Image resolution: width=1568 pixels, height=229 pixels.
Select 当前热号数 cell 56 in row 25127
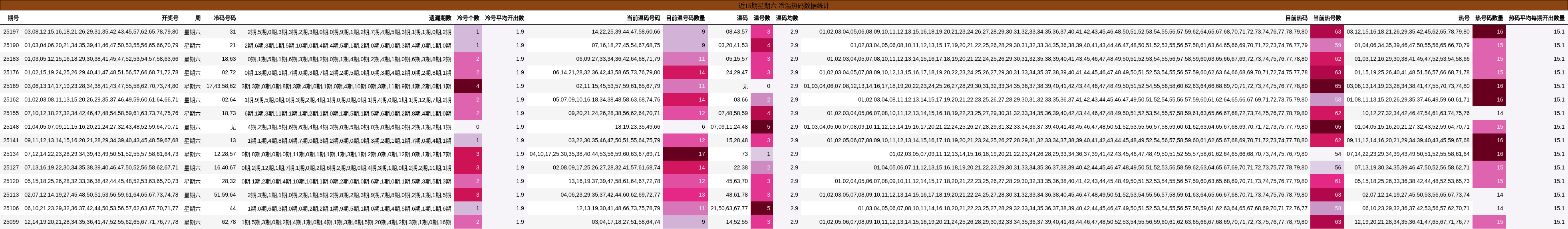pyautogui.click(x=1326, y=167)
